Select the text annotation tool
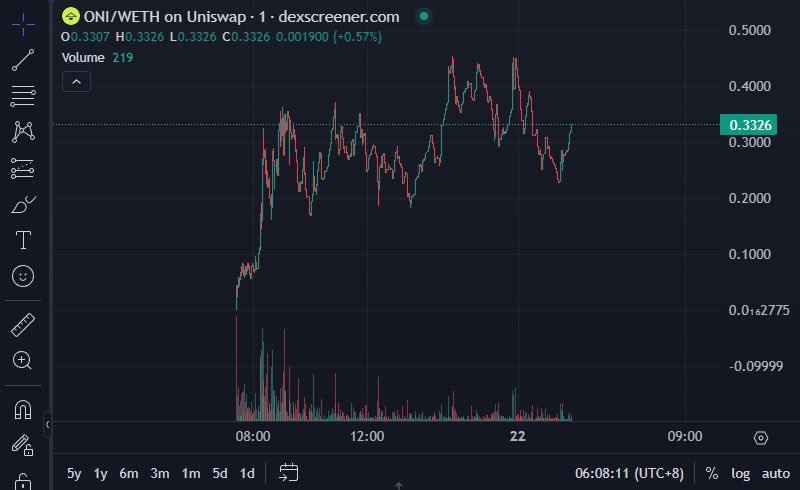The width and height of the screenshot is (800, 490). coord(23,240)
